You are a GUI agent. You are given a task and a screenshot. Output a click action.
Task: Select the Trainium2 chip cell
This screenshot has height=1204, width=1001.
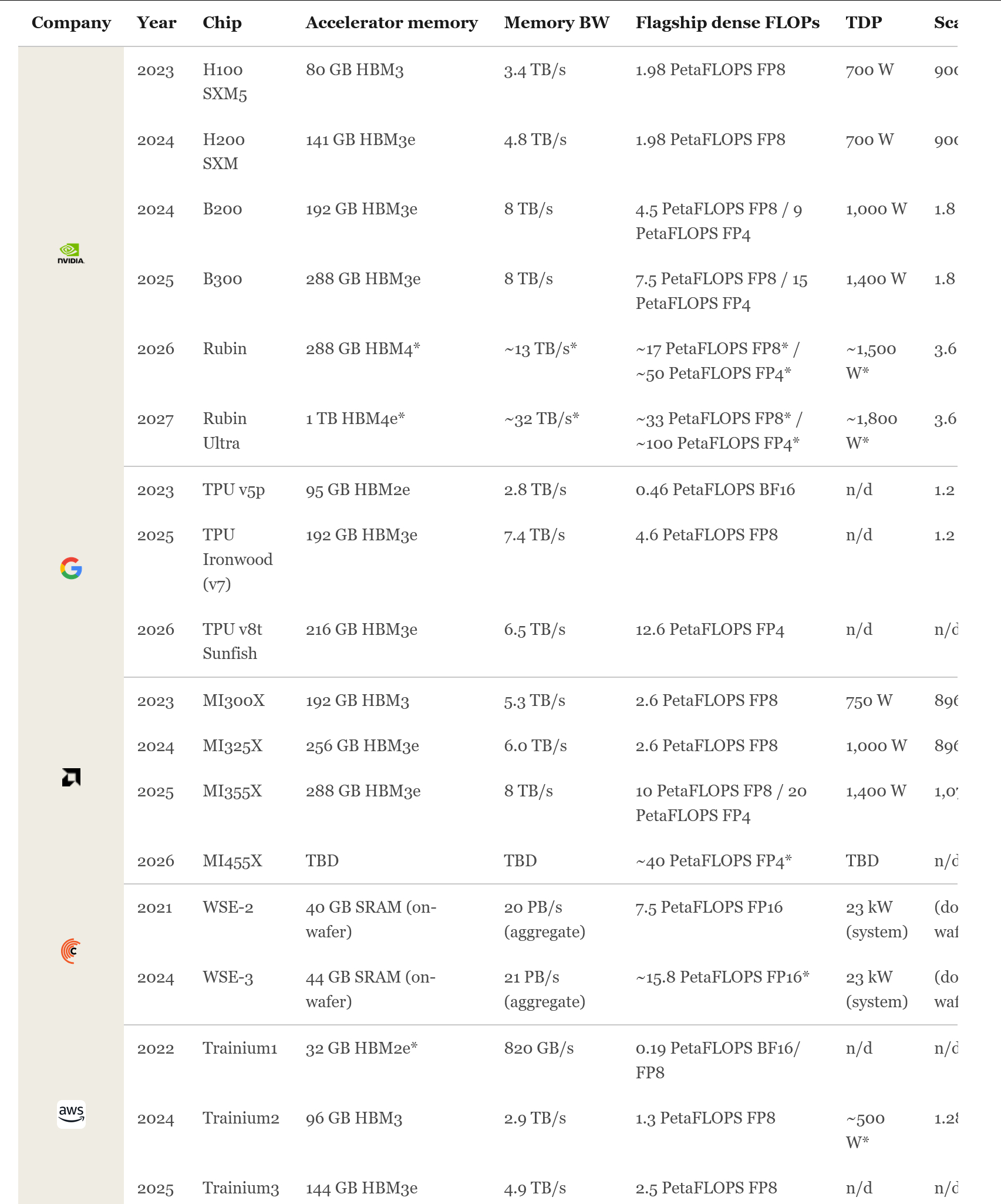coord(241,1118)
